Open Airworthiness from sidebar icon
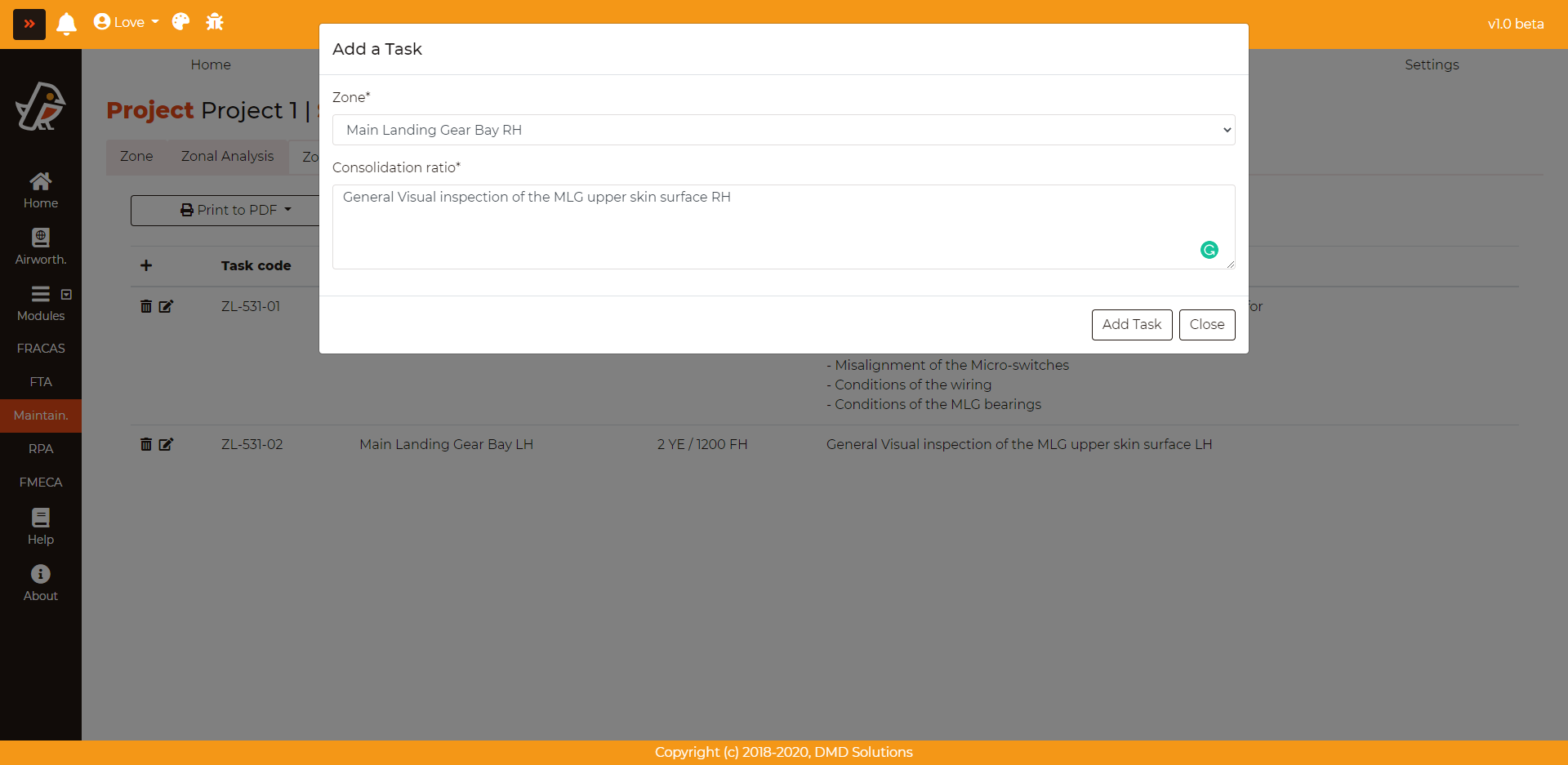This screenshot has width=1568, height=765. coord(41,238)
